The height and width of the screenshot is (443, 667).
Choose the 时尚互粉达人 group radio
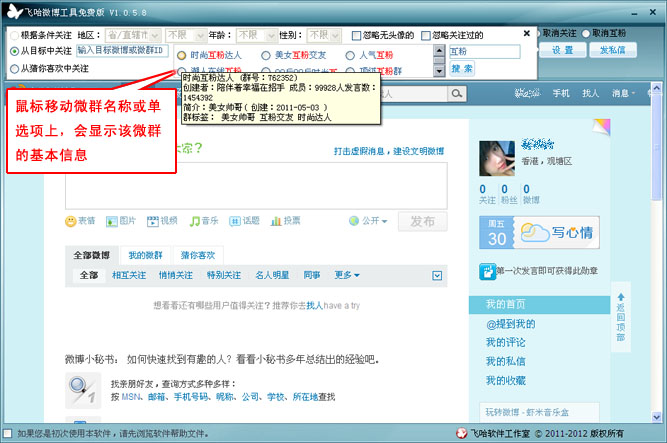tap(182, 55)
